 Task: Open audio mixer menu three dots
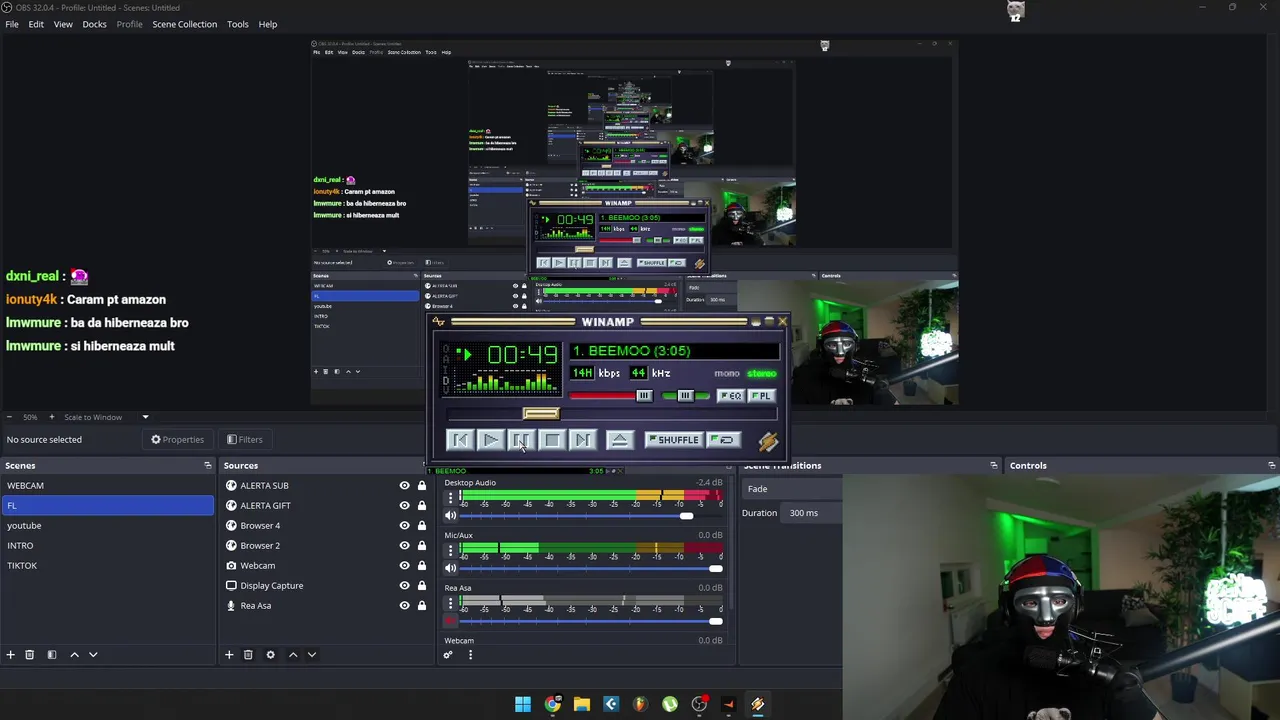470,655
